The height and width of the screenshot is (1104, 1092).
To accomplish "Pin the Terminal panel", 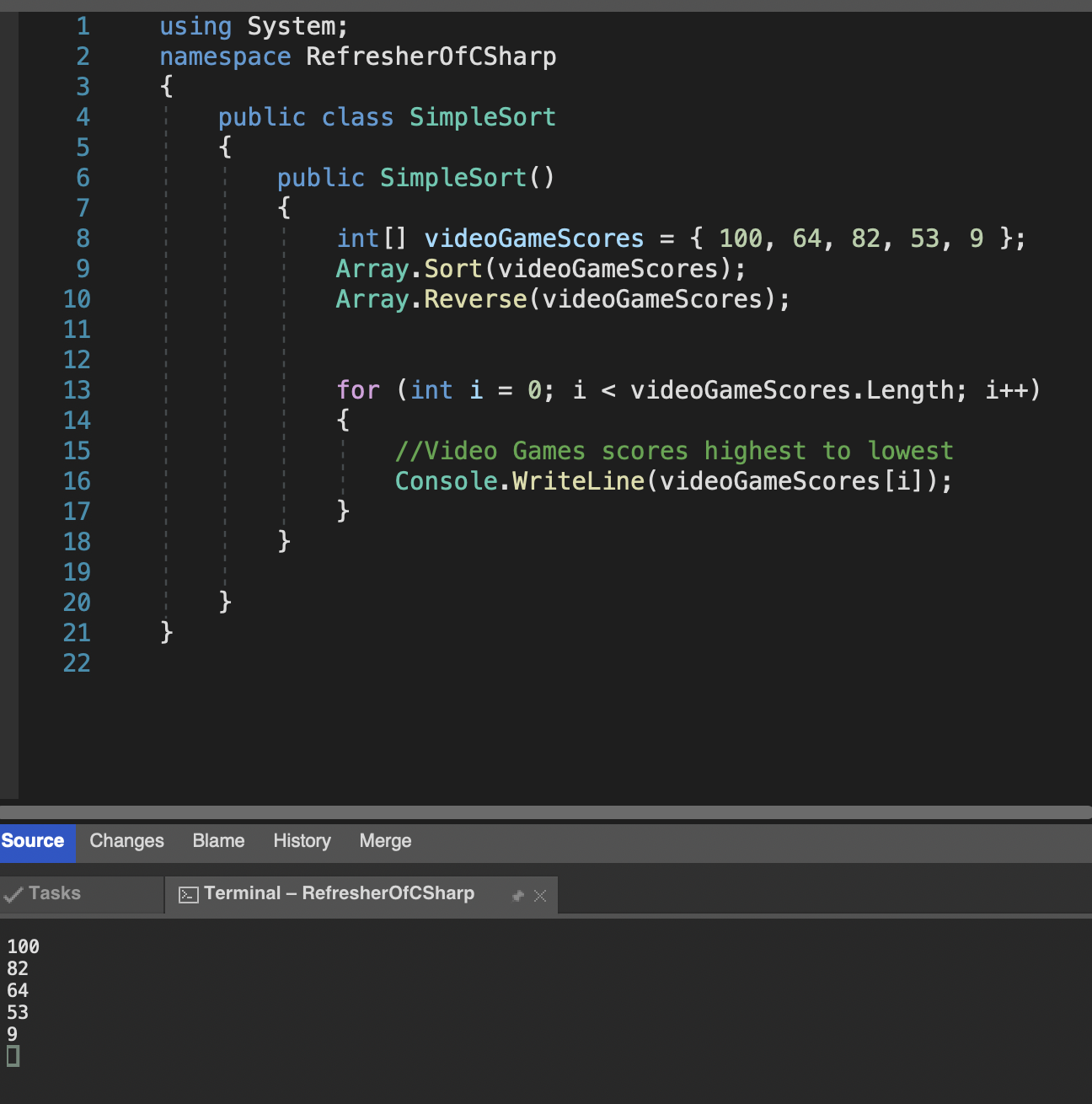I will [x=517, y=896].
